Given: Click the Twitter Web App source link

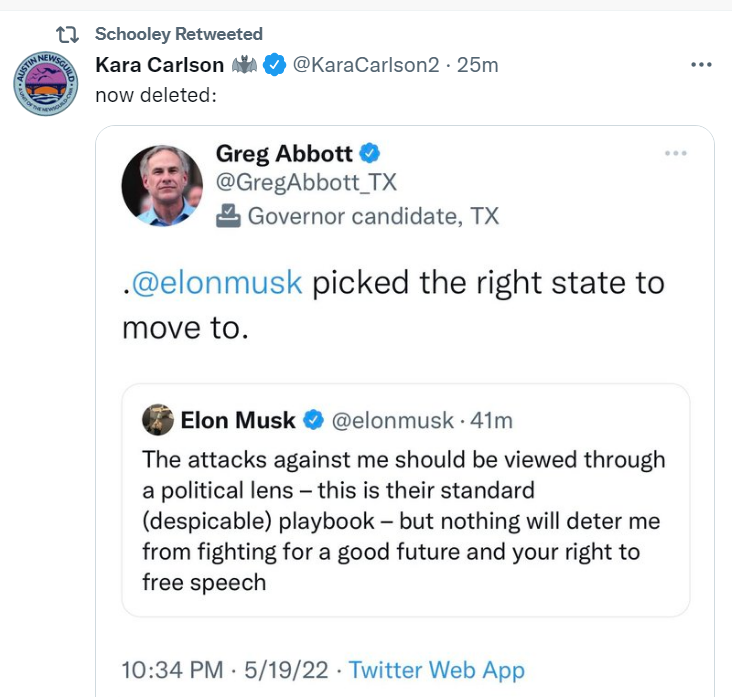Looking at the screenshot, I should [436, 669].
